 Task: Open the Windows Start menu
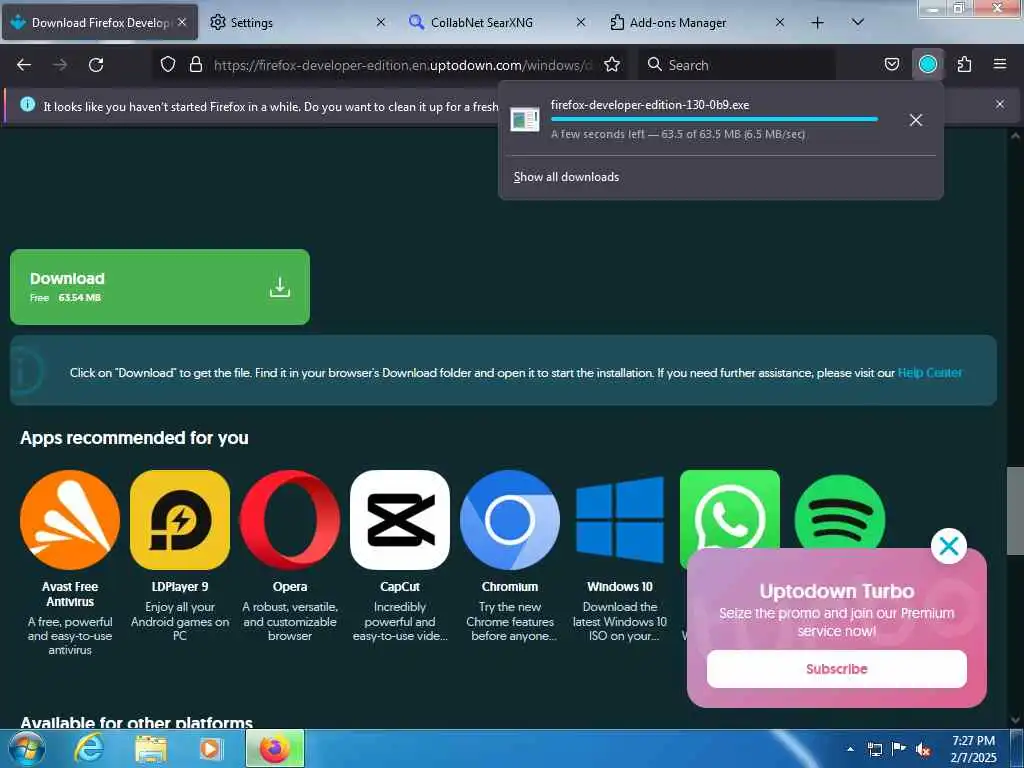click(x=26, y=748)
